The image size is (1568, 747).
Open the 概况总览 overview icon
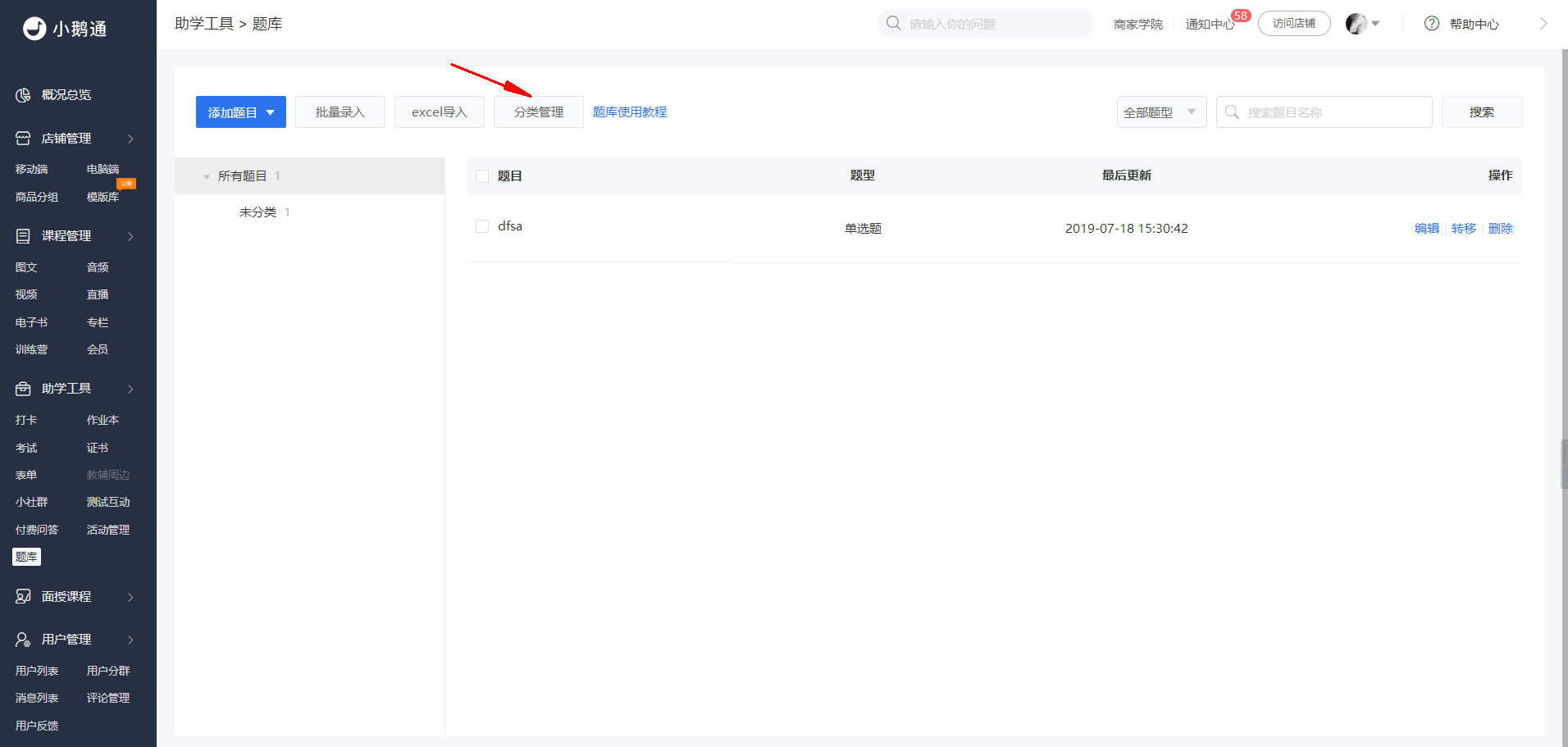[x=23, y=95]
